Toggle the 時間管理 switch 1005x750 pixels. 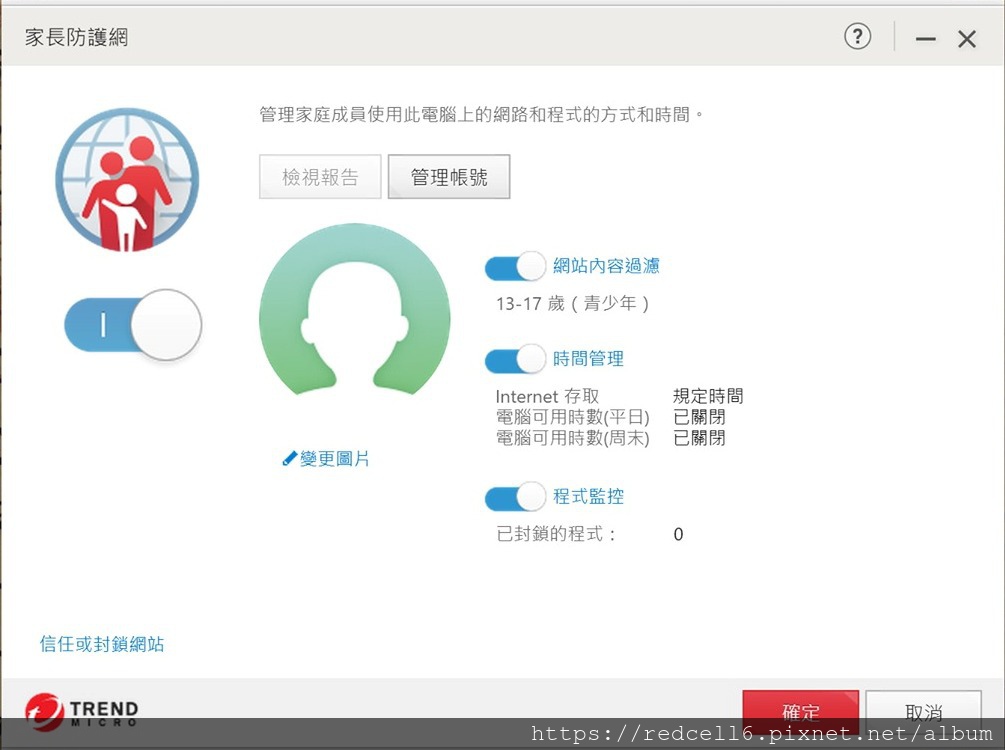pos(515,359)
